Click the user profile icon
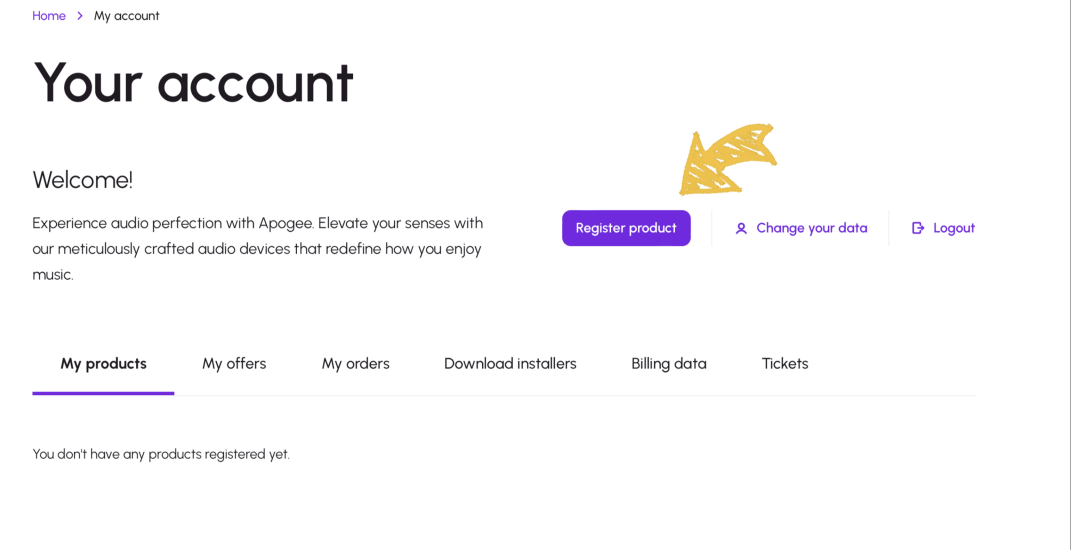 [x=741, y=228]
